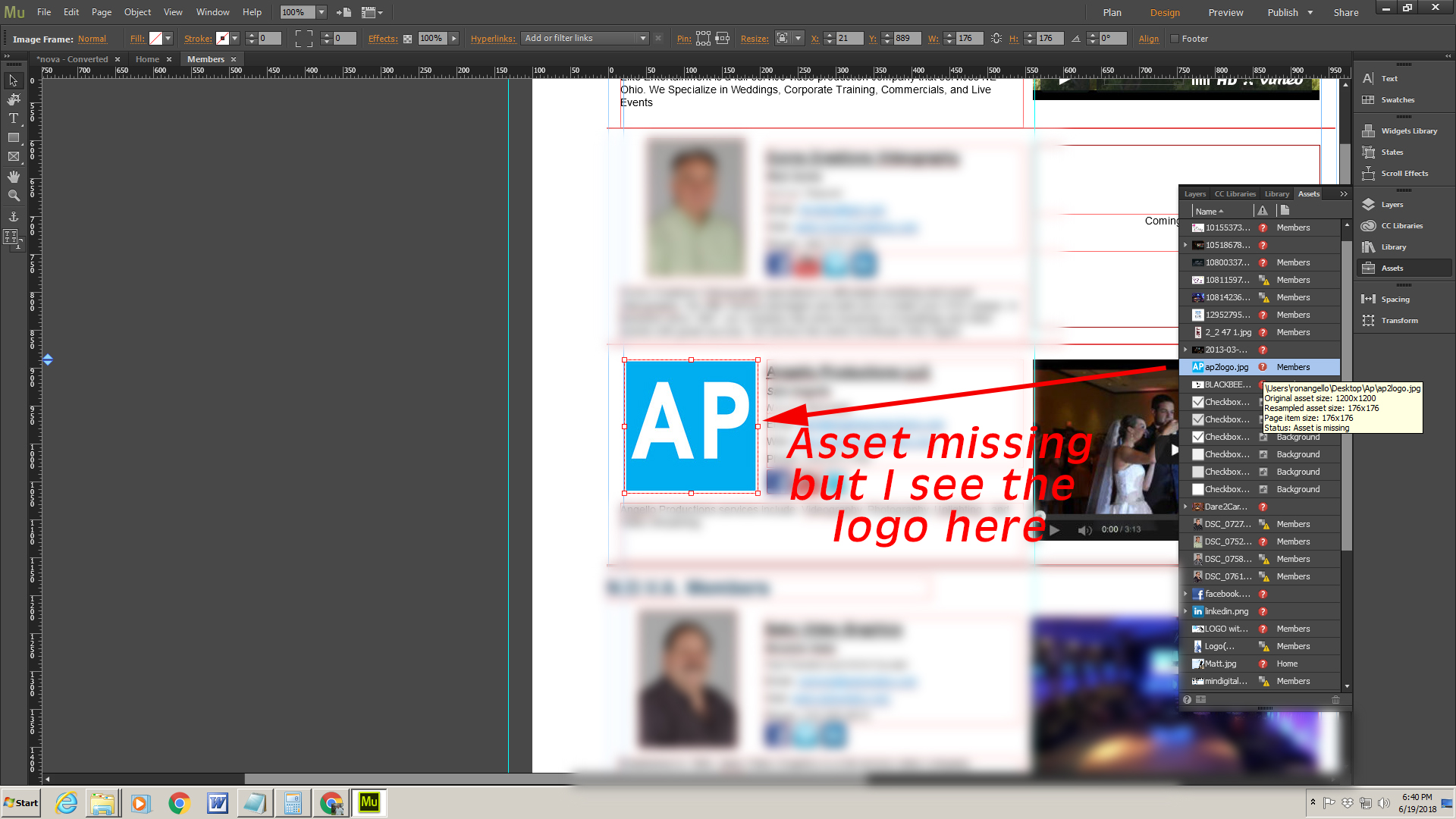Switch to the Library tab in assets panel
The image size is (1456, 819).
tap(1276, 194)
